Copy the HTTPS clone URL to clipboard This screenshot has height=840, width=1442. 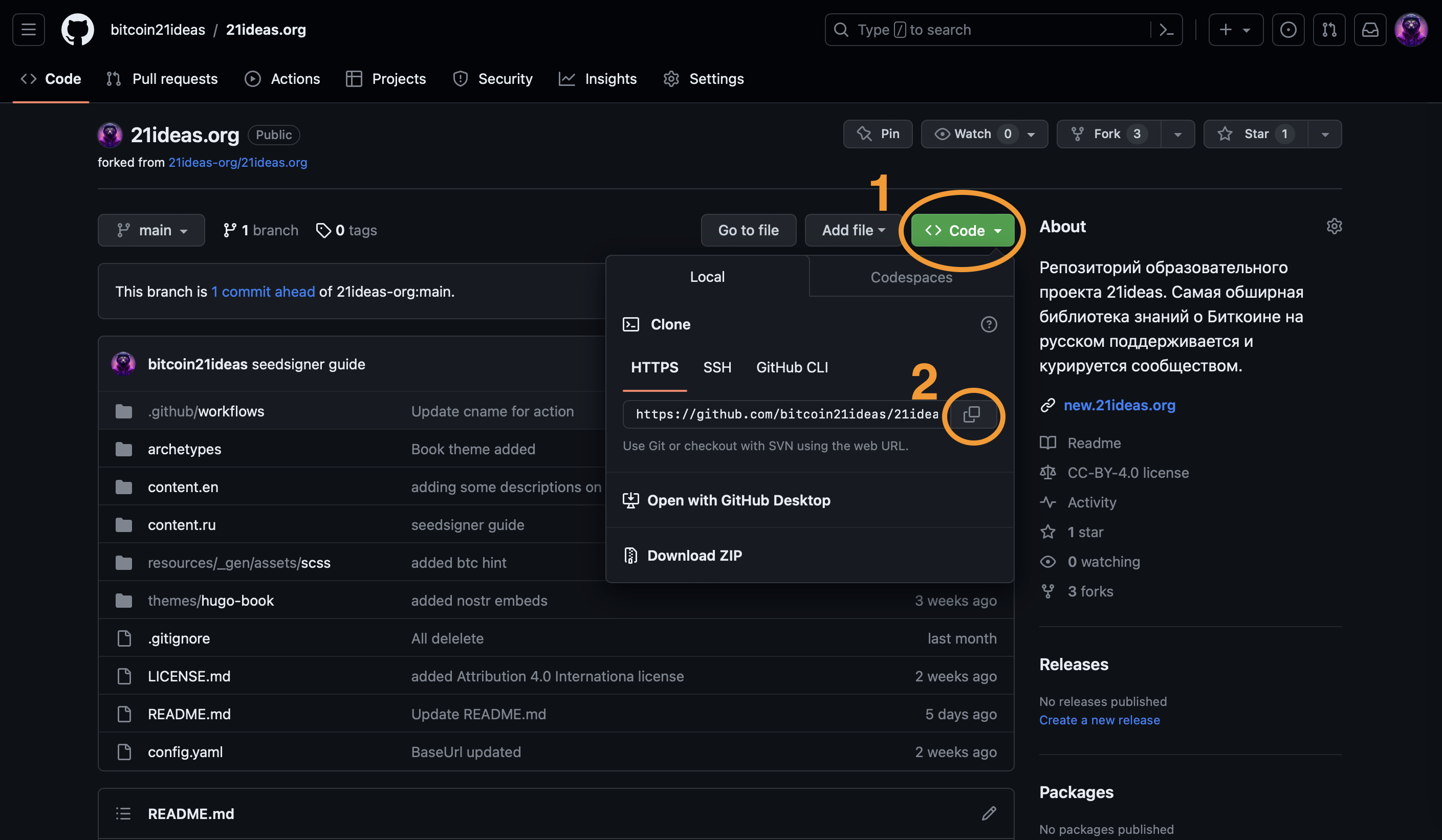(972, 414)
